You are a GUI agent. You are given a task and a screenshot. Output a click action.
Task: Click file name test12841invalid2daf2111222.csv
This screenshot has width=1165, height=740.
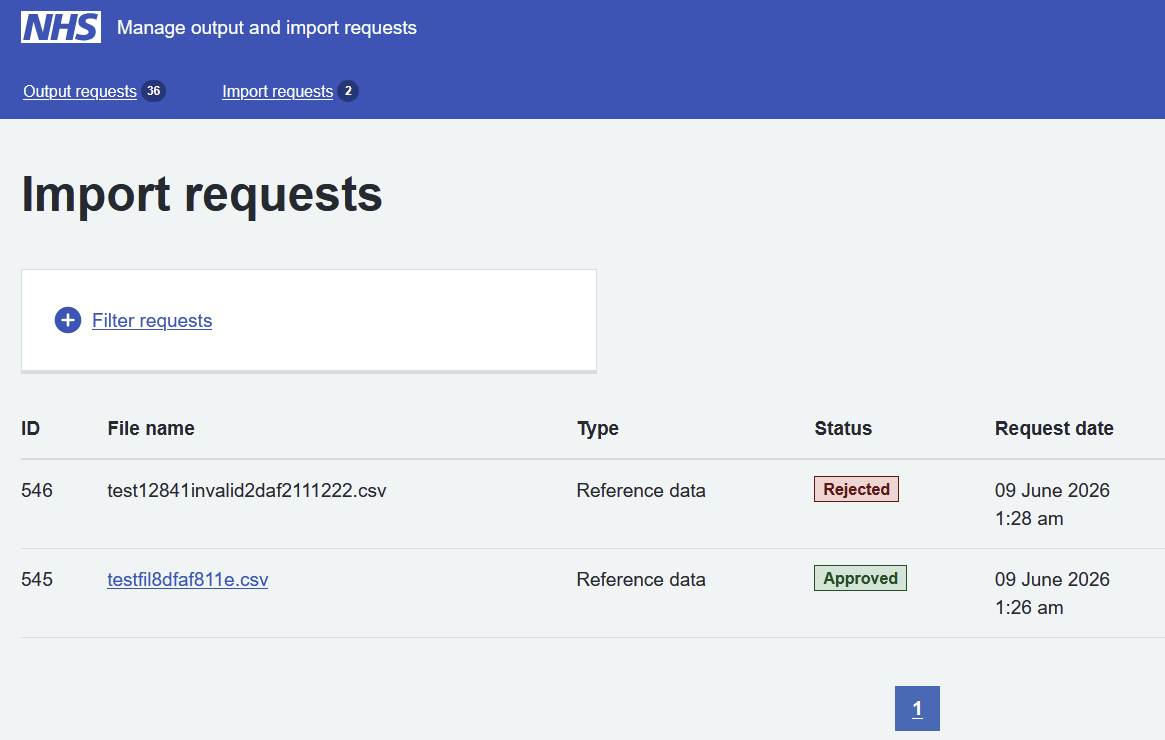coord(247,490)
